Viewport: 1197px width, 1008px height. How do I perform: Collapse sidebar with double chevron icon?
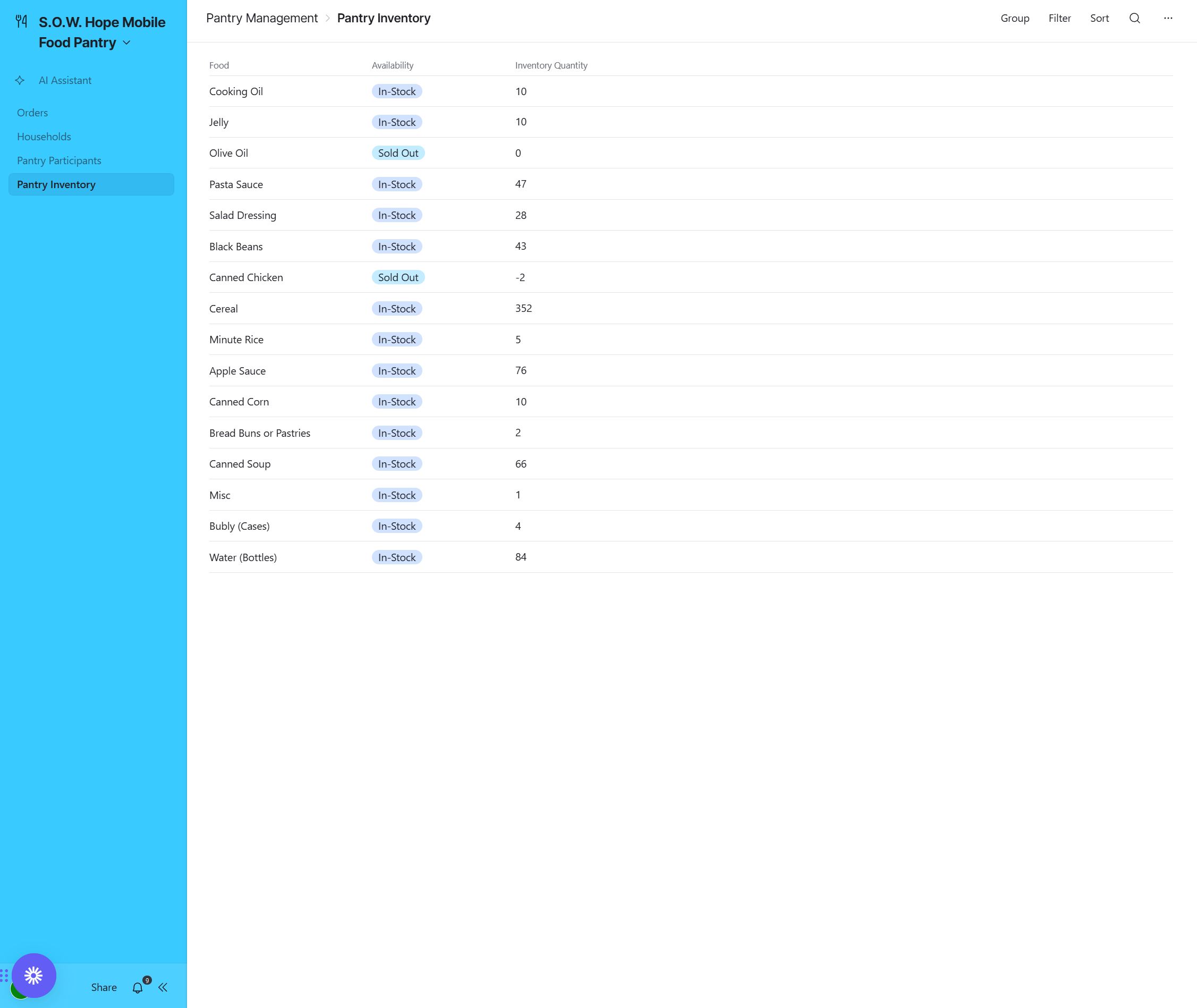coord(163,987)
